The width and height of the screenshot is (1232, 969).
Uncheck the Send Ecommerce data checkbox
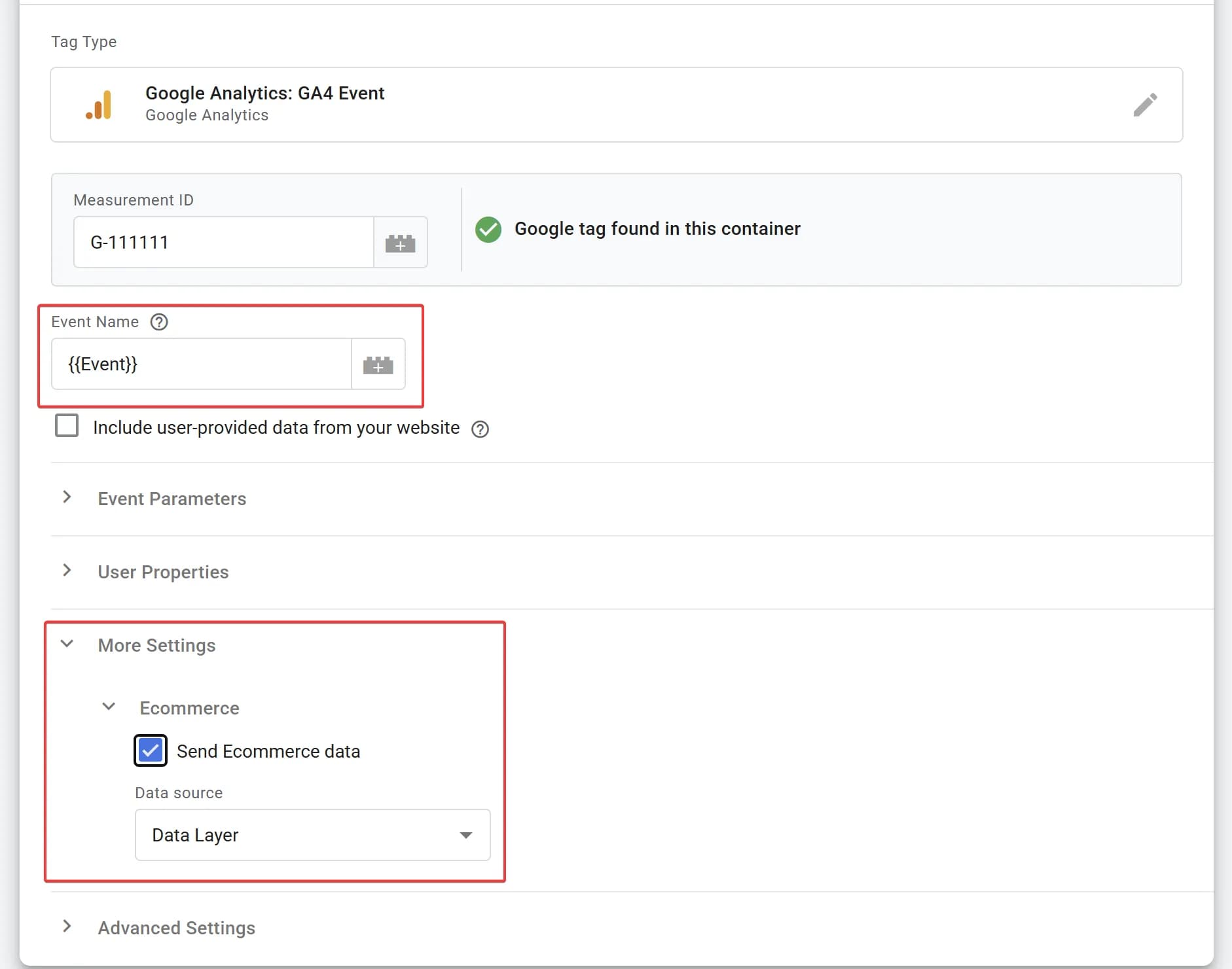point(151,750)
